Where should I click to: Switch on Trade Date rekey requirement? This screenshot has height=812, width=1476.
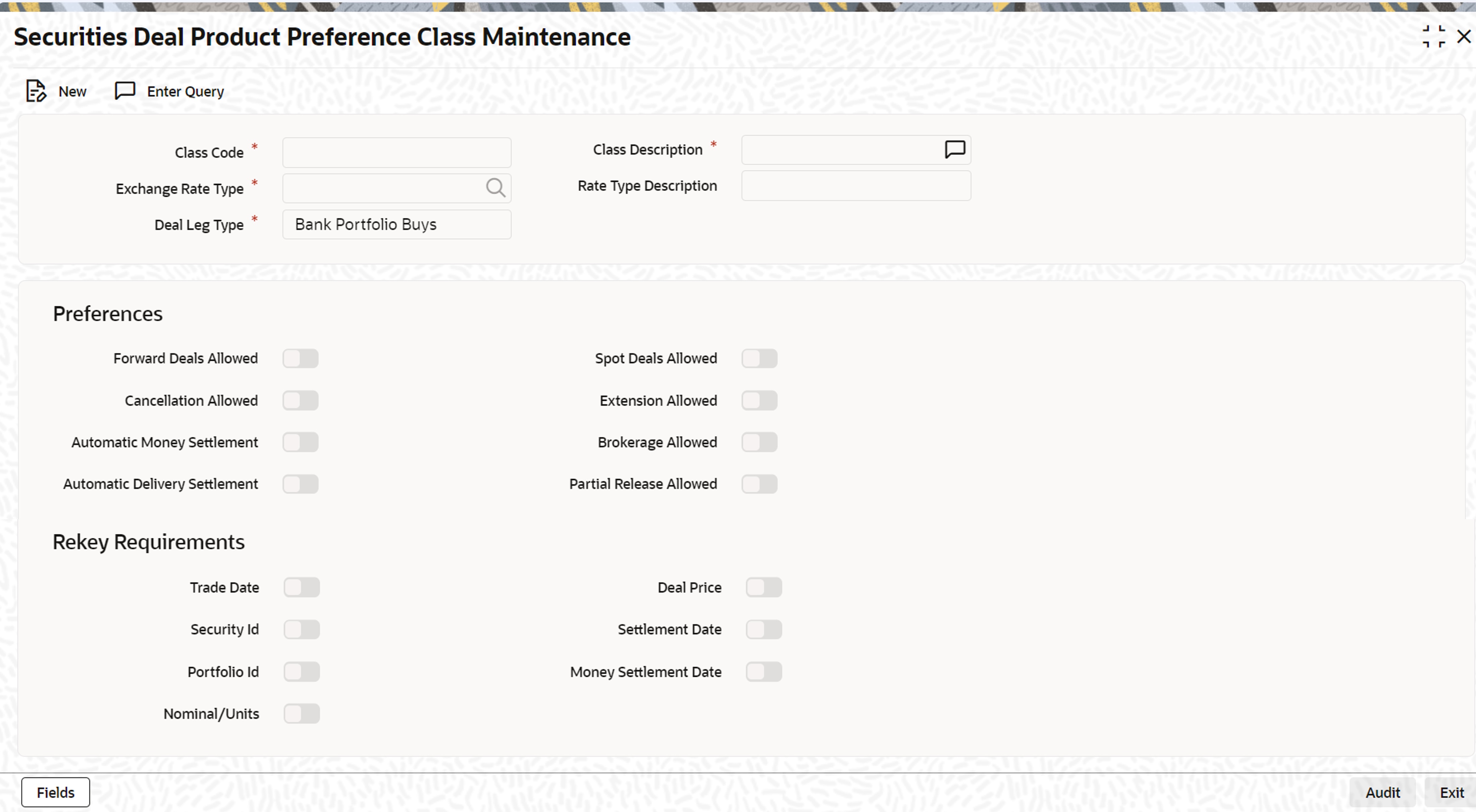[301, 587]
